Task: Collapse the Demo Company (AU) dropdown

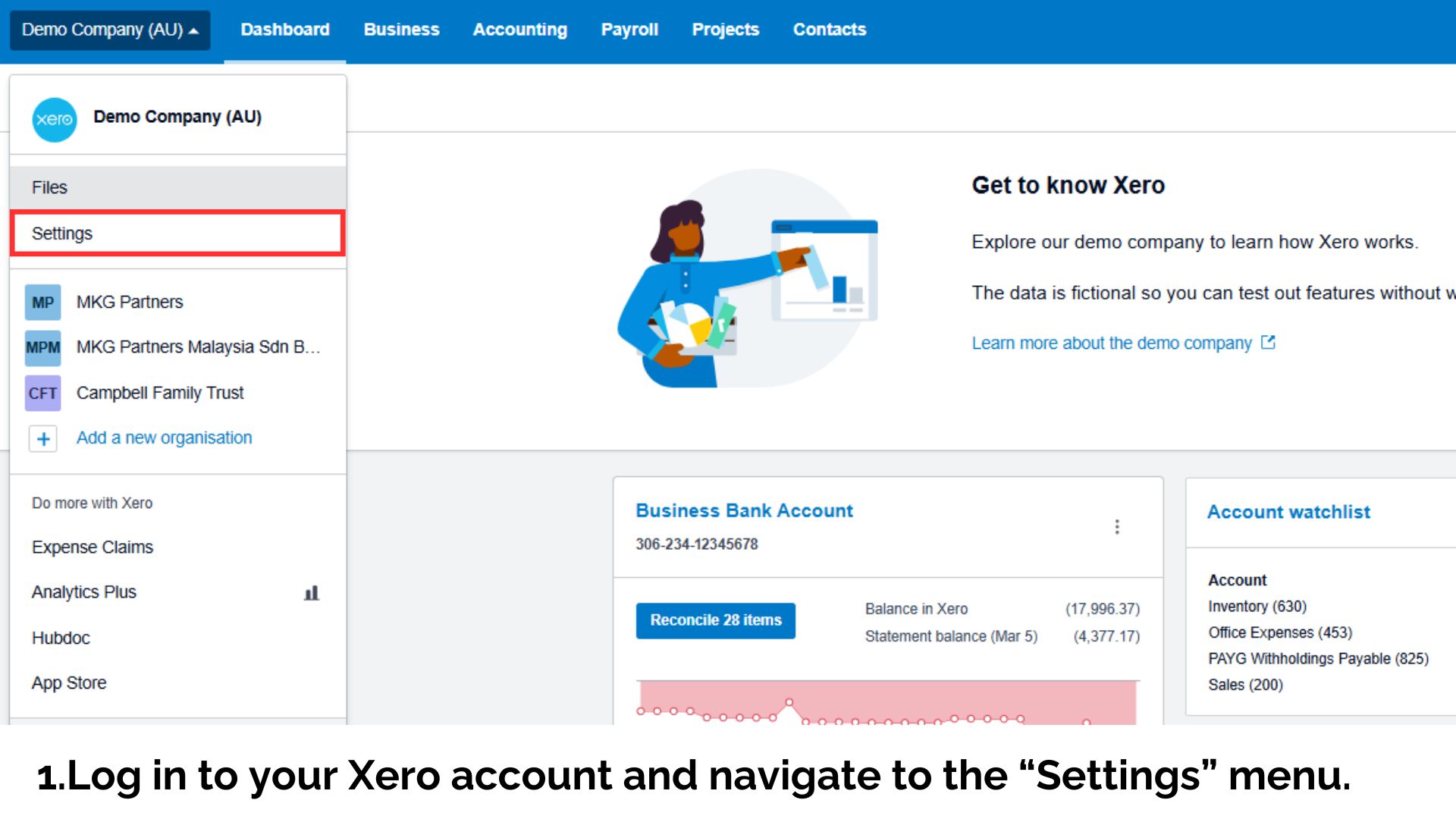Action: coord(110,30)
